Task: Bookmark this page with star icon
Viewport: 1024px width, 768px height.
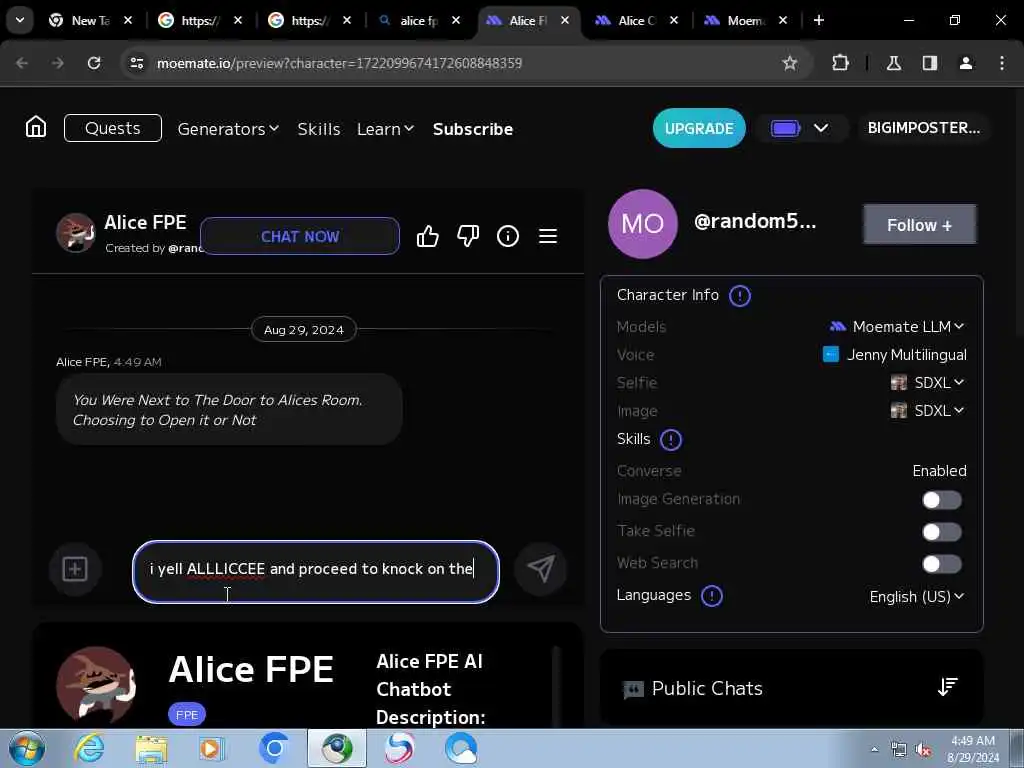Action: (790, 63)
